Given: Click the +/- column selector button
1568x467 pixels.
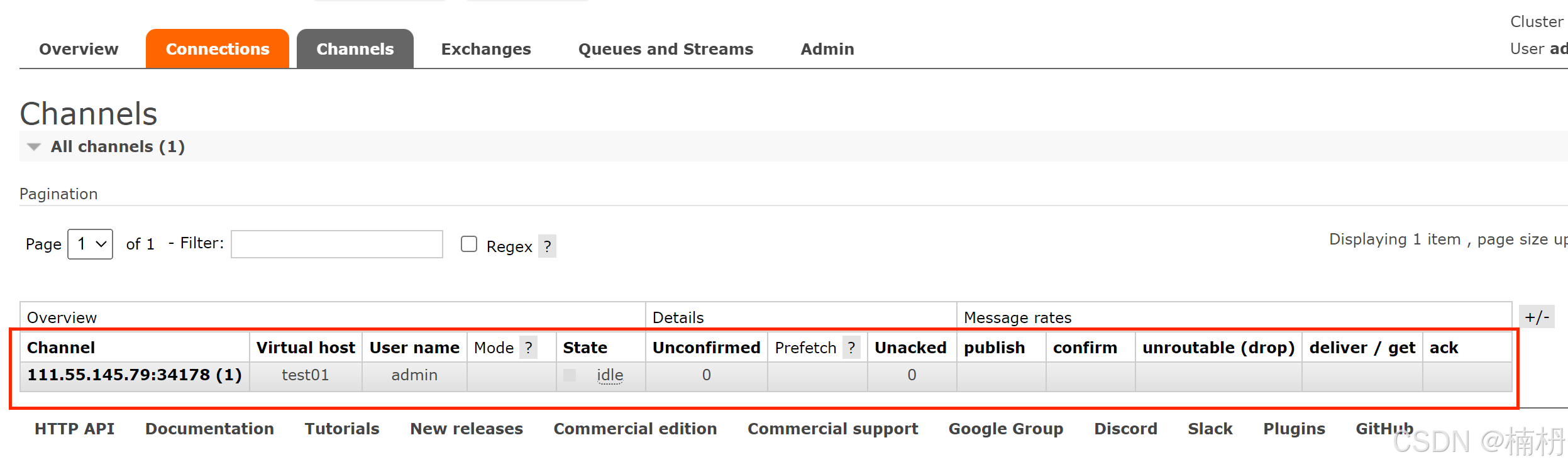Looking at the screenshot, I should [1537, 317].
